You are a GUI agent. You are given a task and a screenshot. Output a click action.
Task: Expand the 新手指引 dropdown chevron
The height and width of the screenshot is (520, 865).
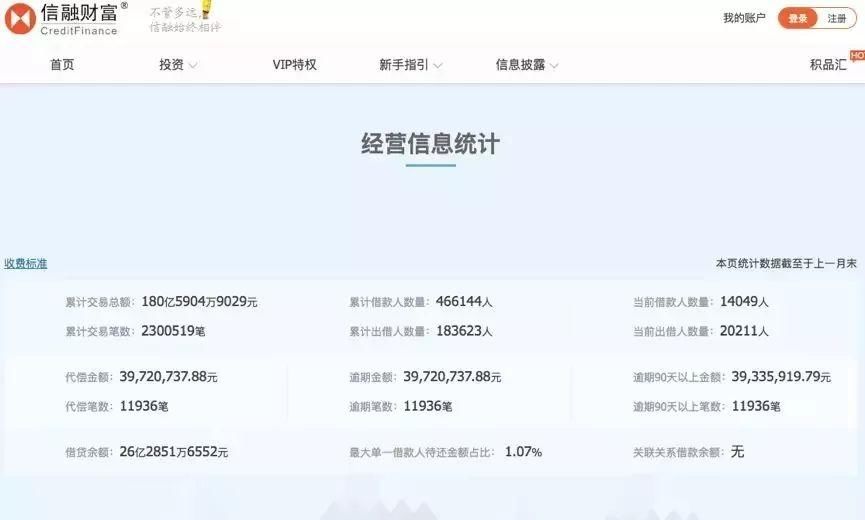[438, 66]
